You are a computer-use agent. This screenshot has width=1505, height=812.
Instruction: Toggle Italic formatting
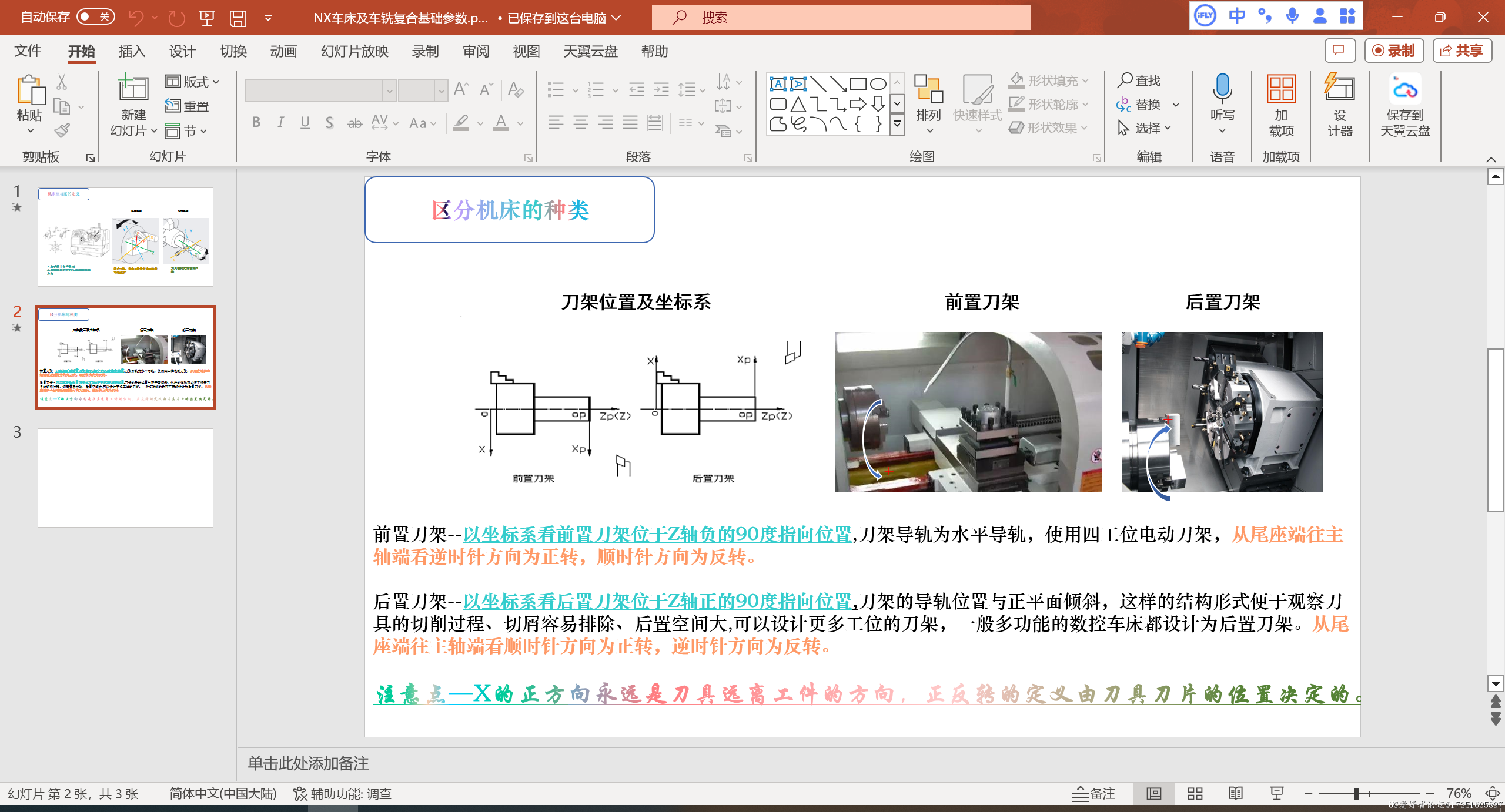click(281, 123)
